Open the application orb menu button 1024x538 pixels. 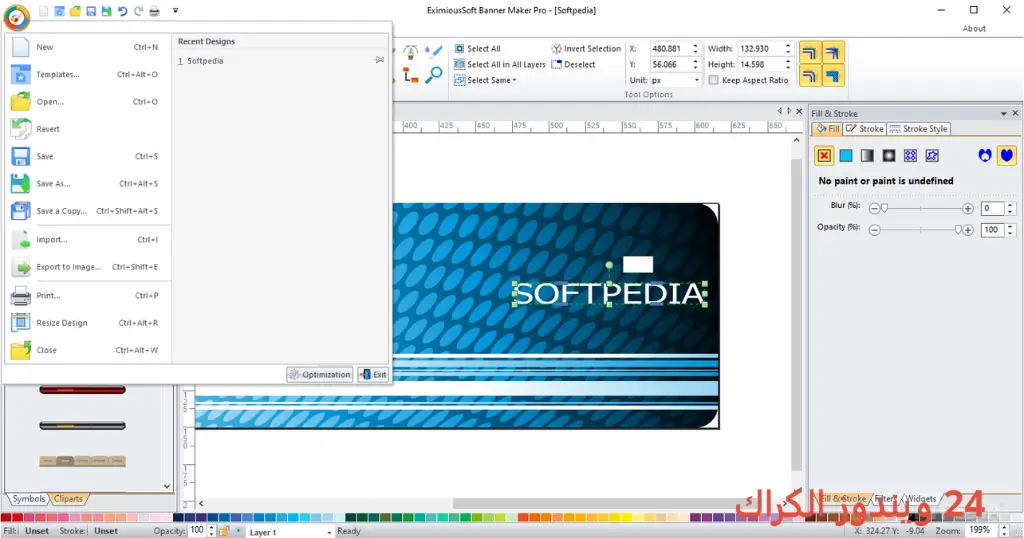pos(17,17)
